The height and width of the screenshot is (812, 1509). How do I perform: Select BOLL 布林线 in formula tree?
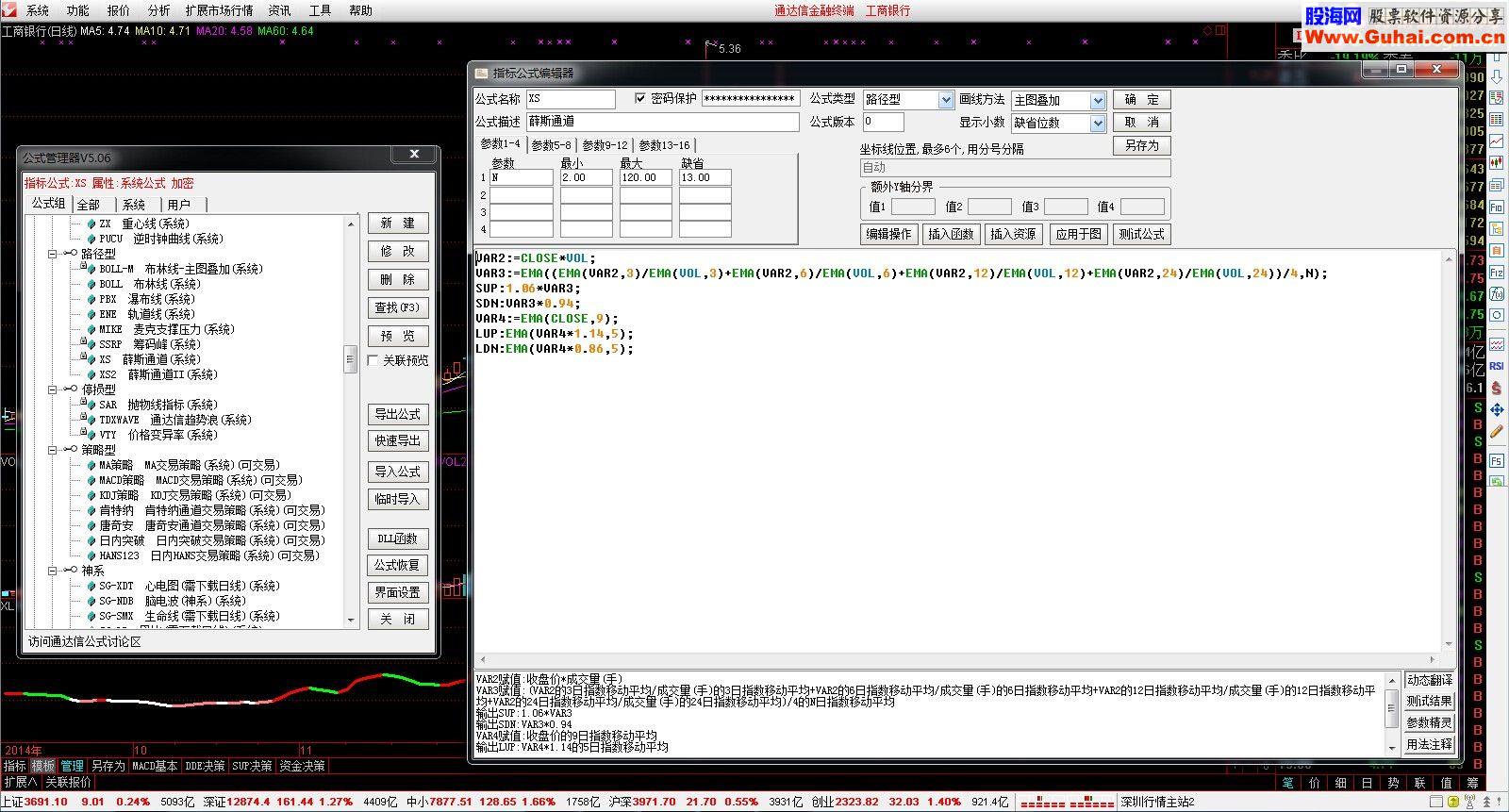point(149,284)
